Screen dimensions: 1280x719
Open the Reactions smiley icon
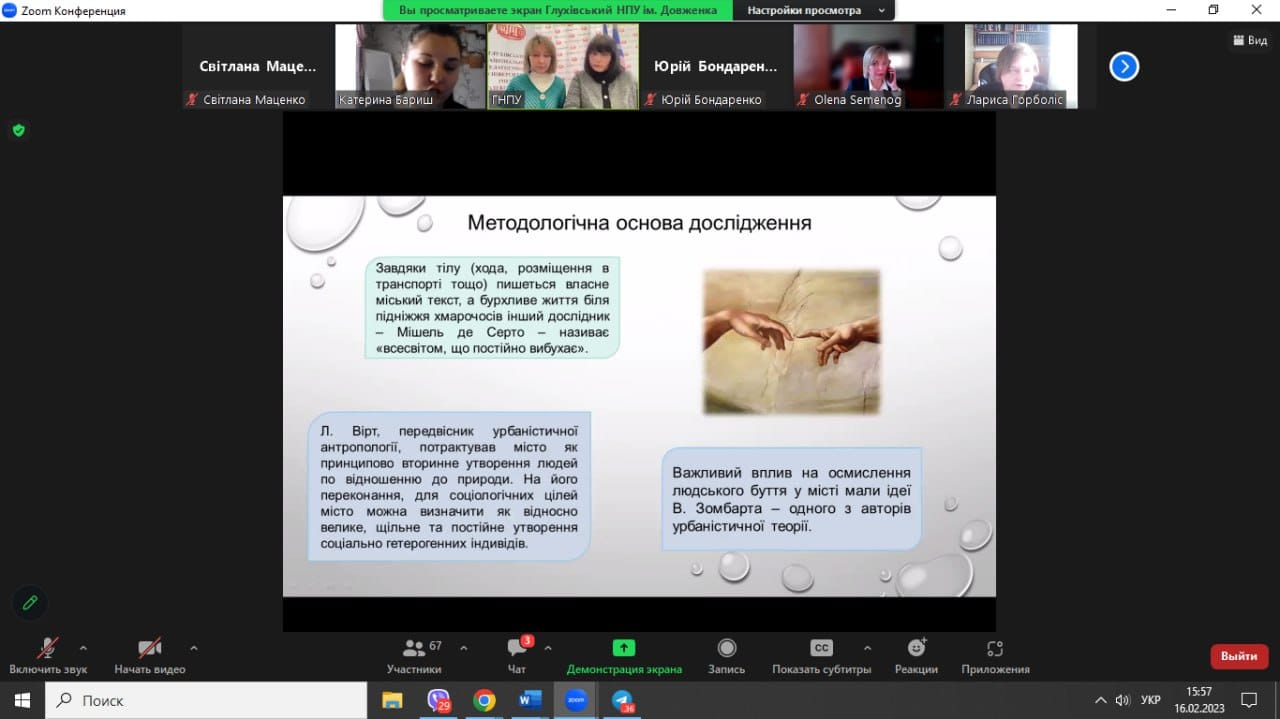point(916,648)
